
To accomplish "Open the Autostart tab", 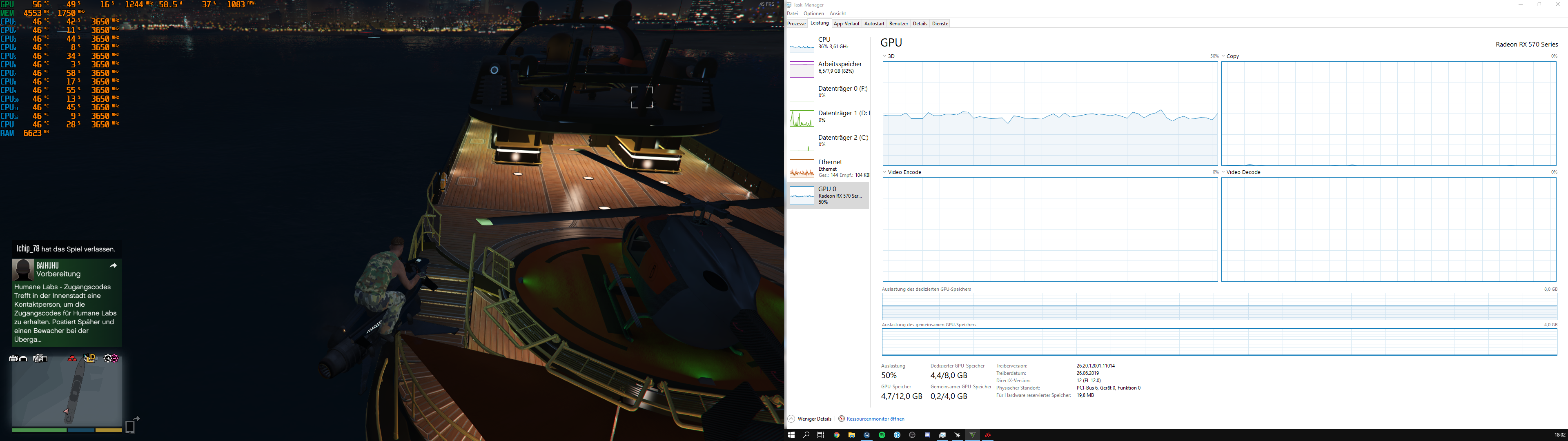I will (x=874, y=24).
